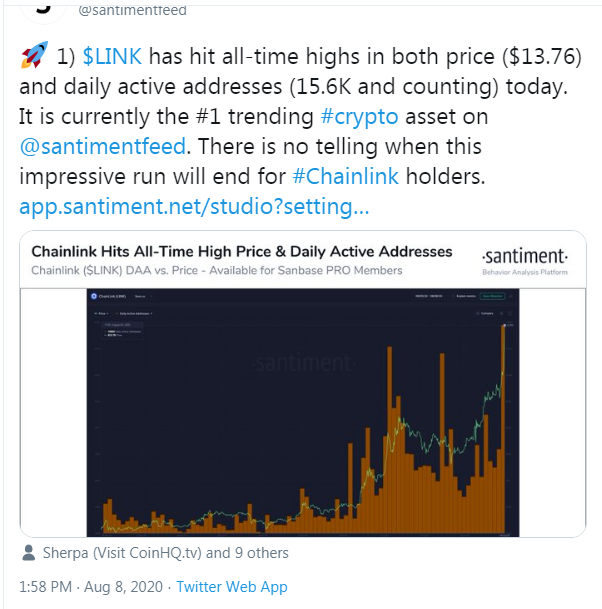
Task: Click the green button in chart toolbar
Action: [492, 296]
